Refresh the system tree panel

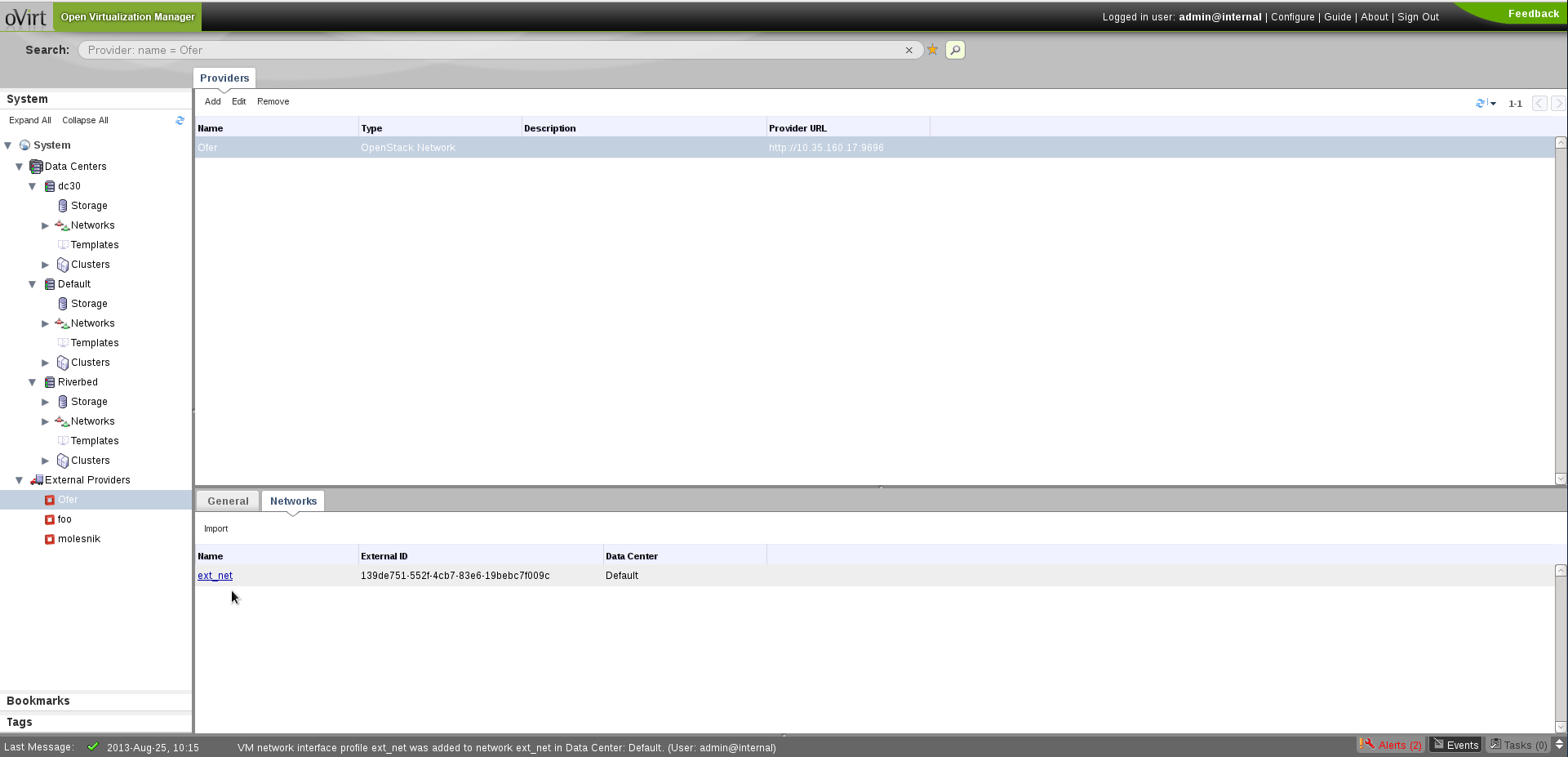coord(180,121)
